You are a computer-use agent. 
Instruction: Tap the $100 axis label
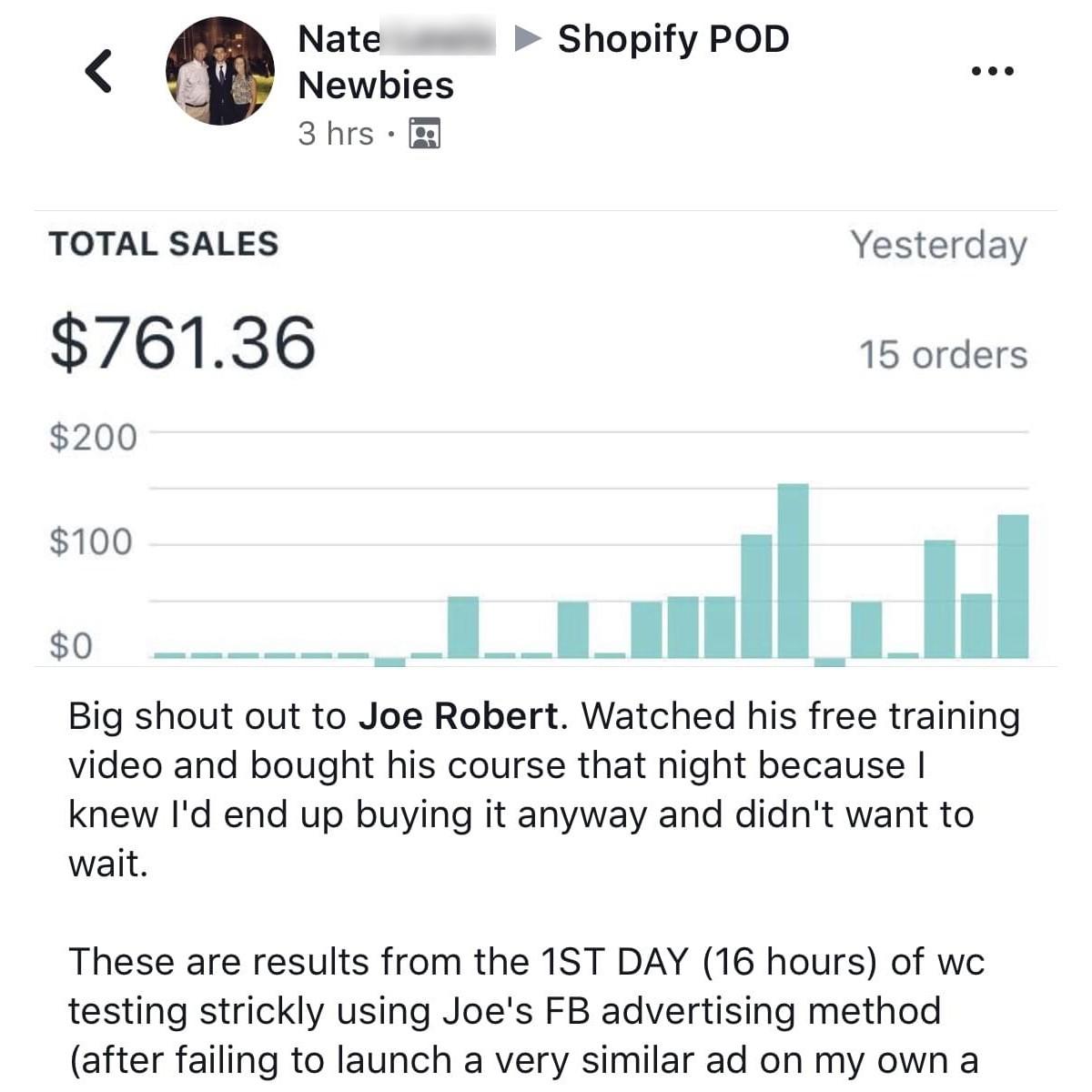tap(91, 542)
